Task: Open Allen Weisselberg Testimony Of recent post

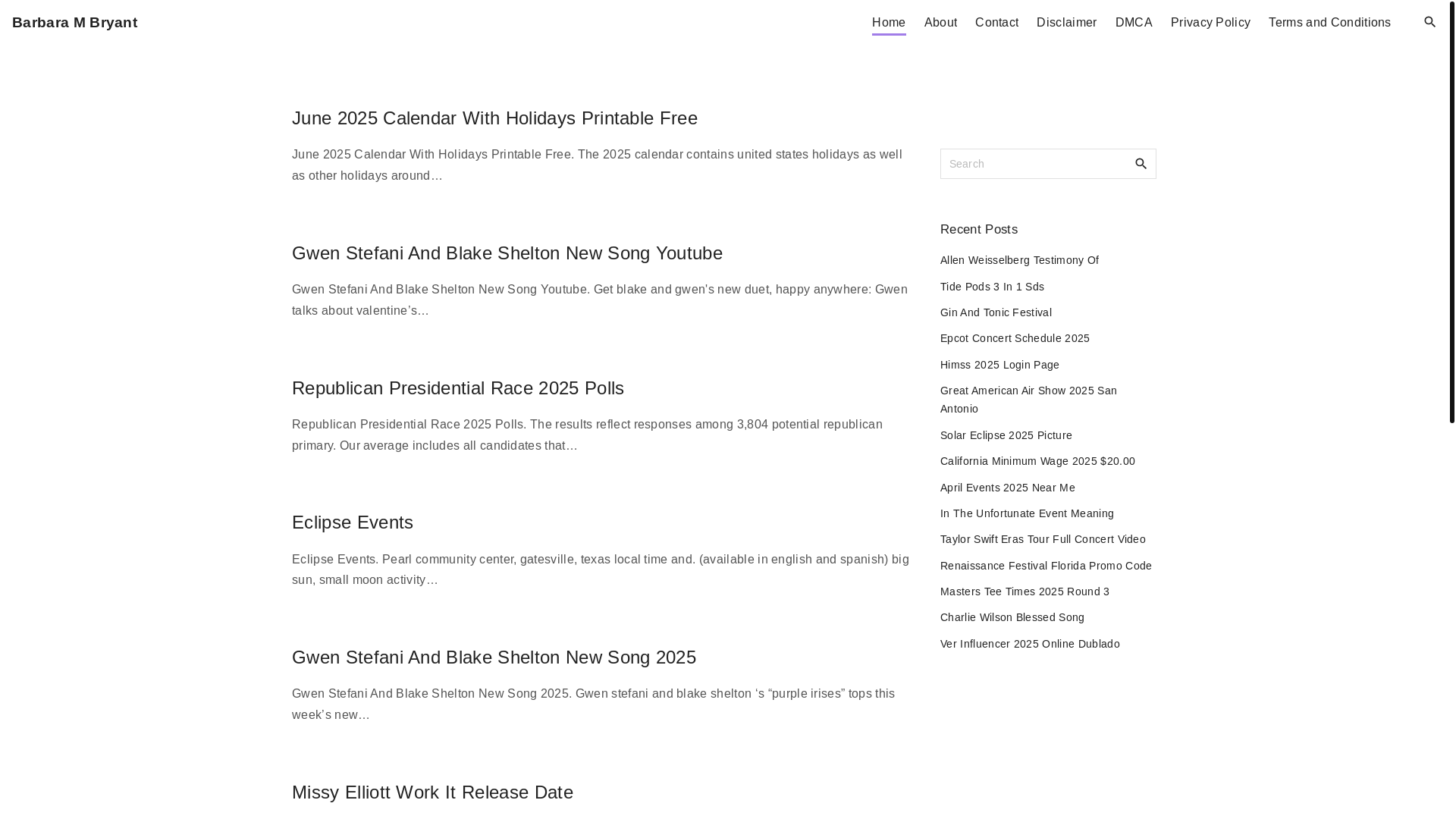Action: pos(1019,260)
